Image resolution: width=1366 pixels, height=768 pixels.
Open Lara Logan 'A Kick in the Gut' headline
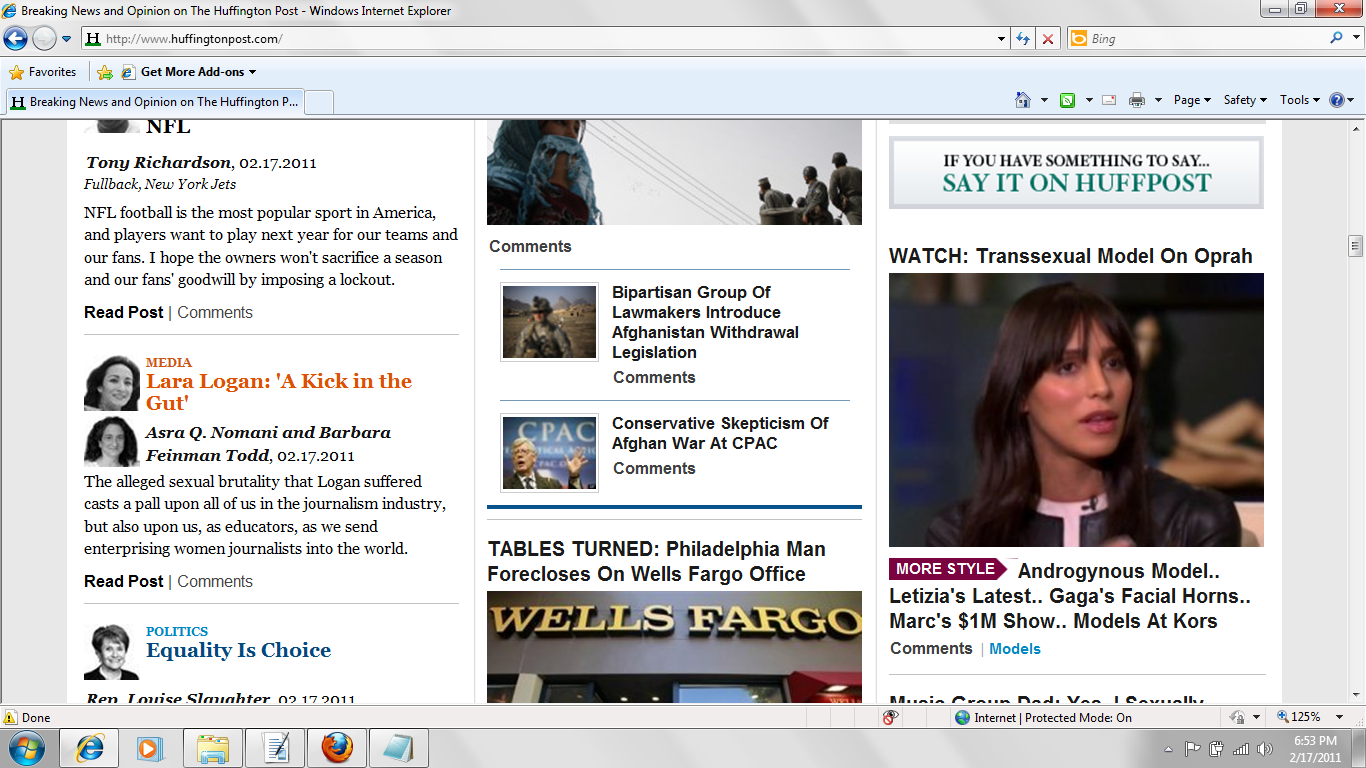pyautogui.click(x=279, y=392)
